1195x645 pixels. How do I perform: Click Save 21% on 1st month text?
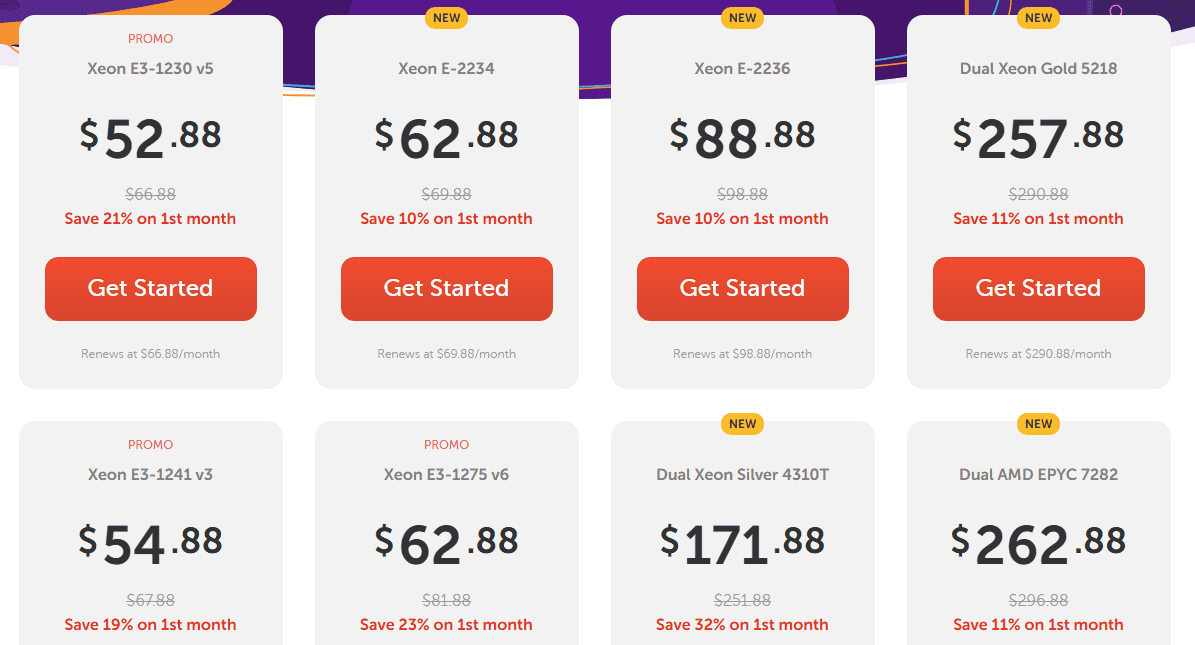point(150,218)
